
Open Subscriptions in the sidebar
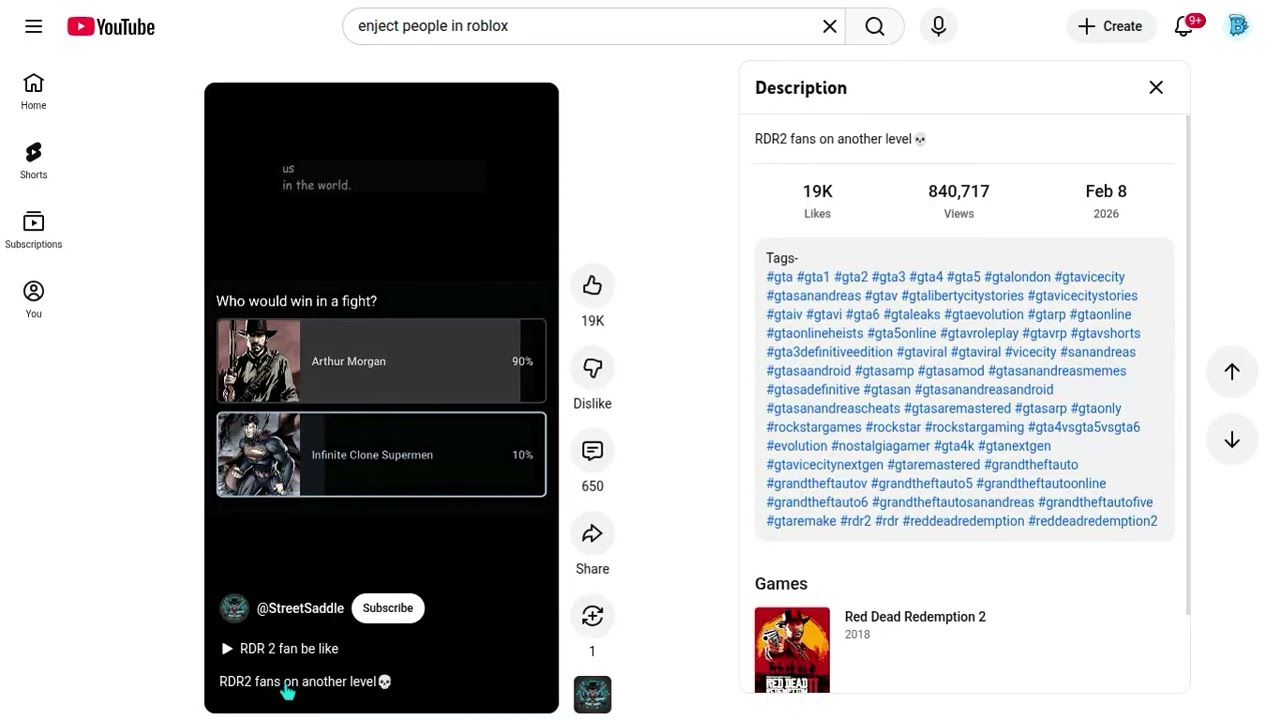click(x=33, y=230)
